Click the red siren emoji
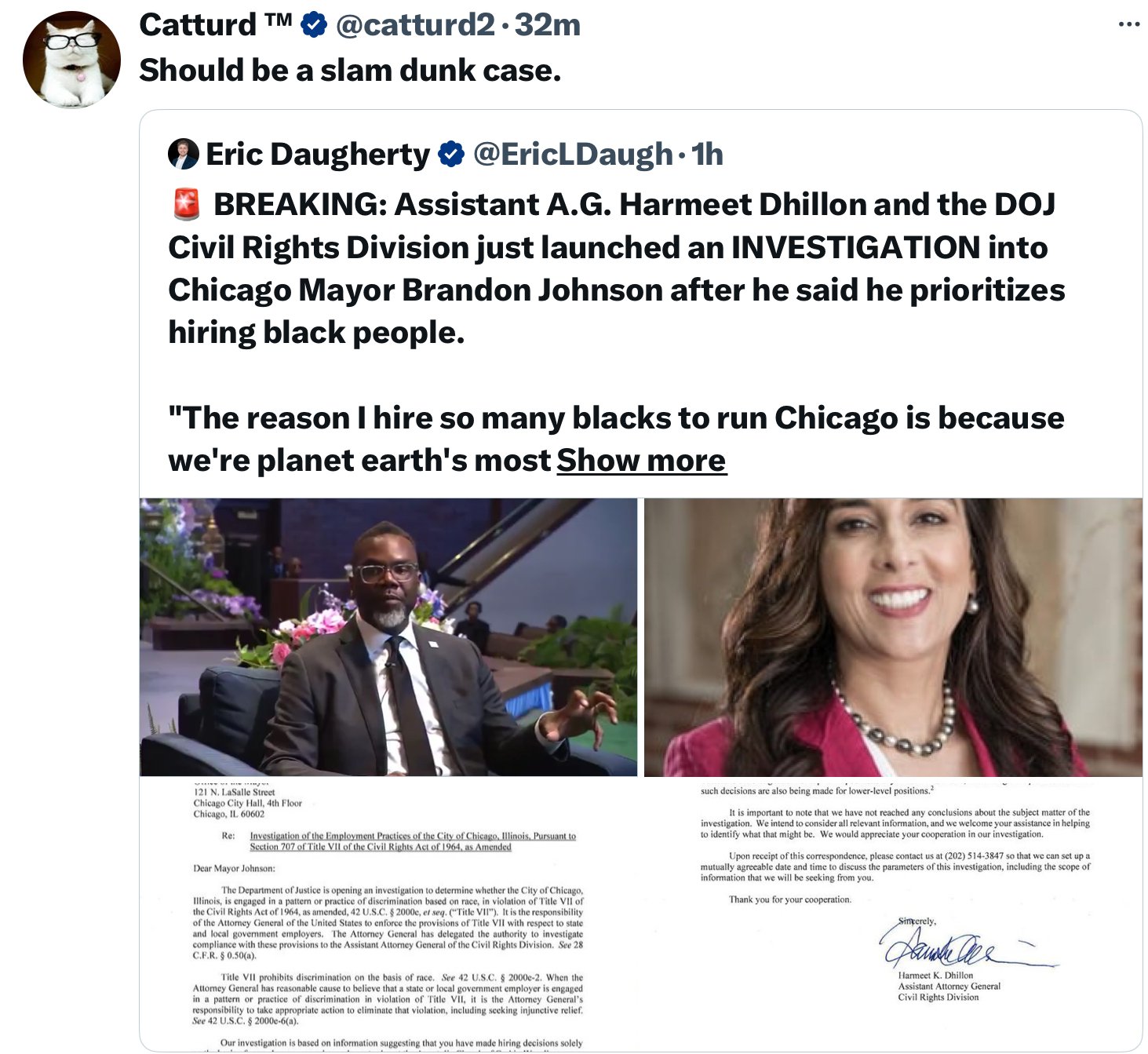 [x=186, y=204]
